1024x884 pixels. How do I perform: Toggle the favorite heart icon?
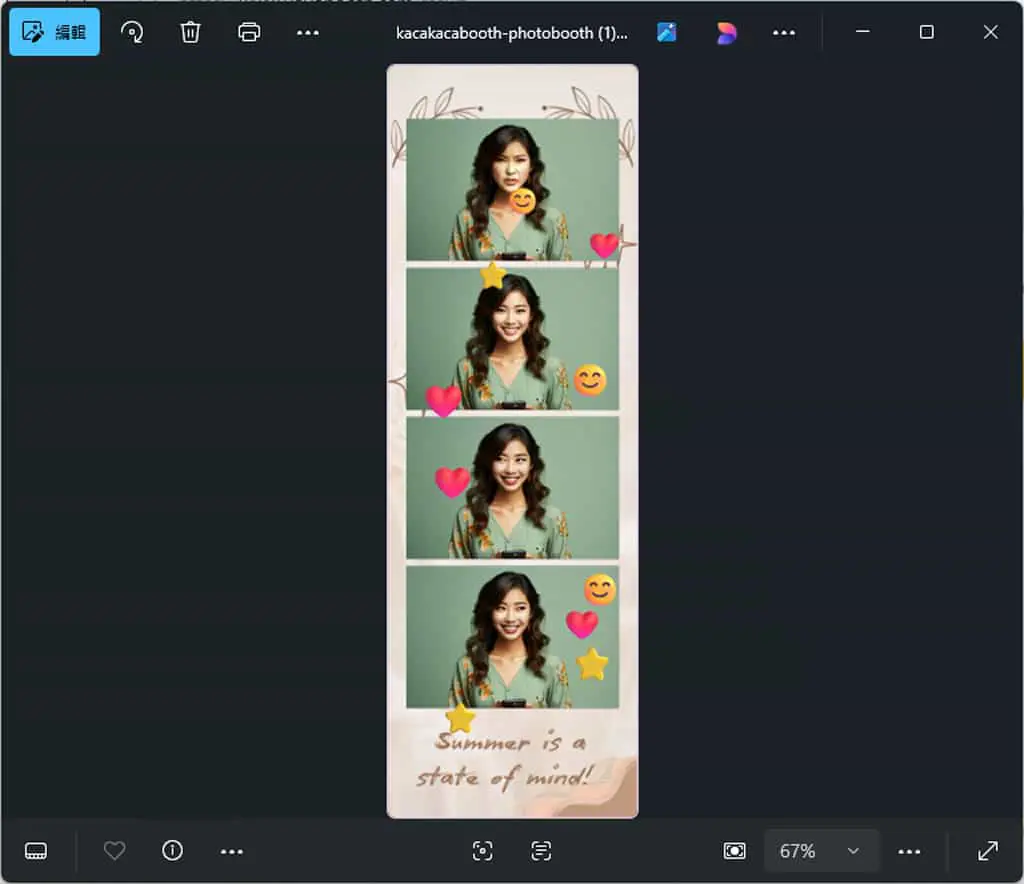(x=114, y=851)
